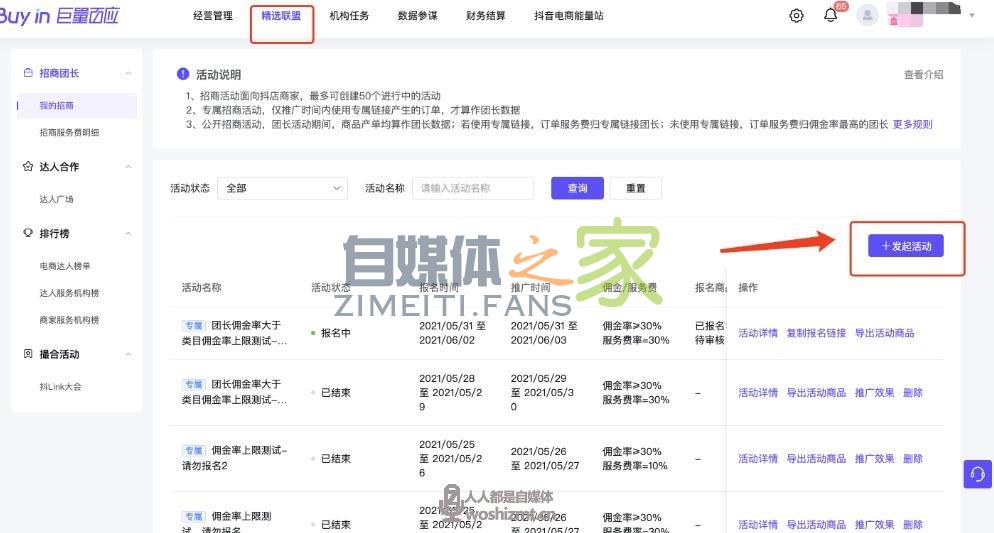994x533 pixels.
Task: Open 活动详情 for the 报名中 activity
Action: coord(758,333)
